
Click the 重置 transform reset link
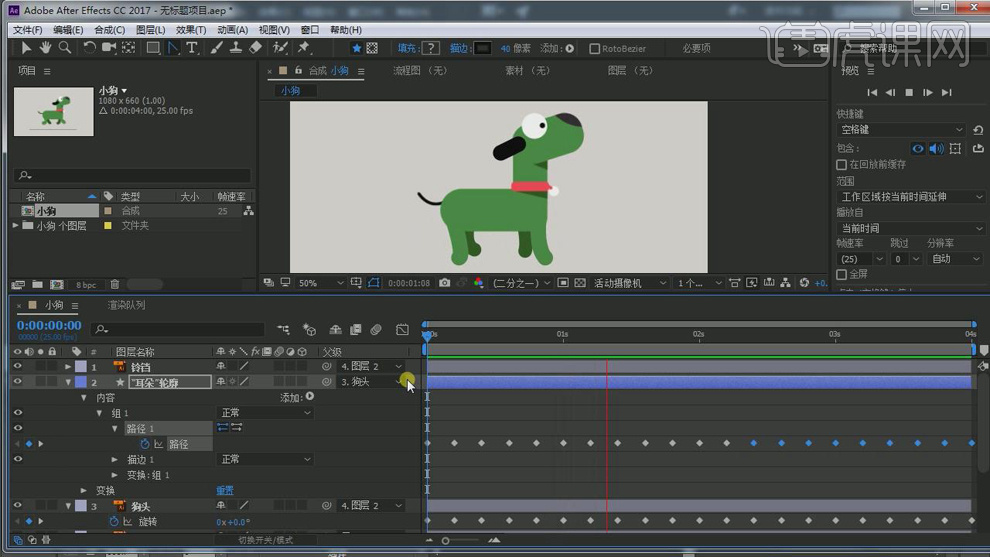tap(225, 491)
